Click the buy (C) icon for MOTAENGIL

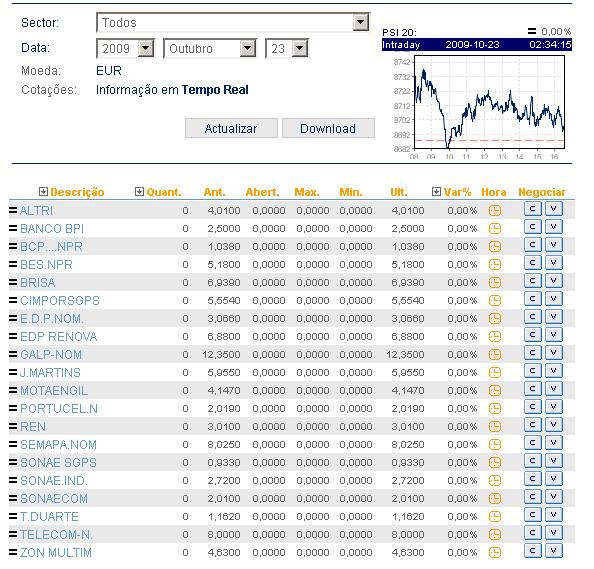532,389
